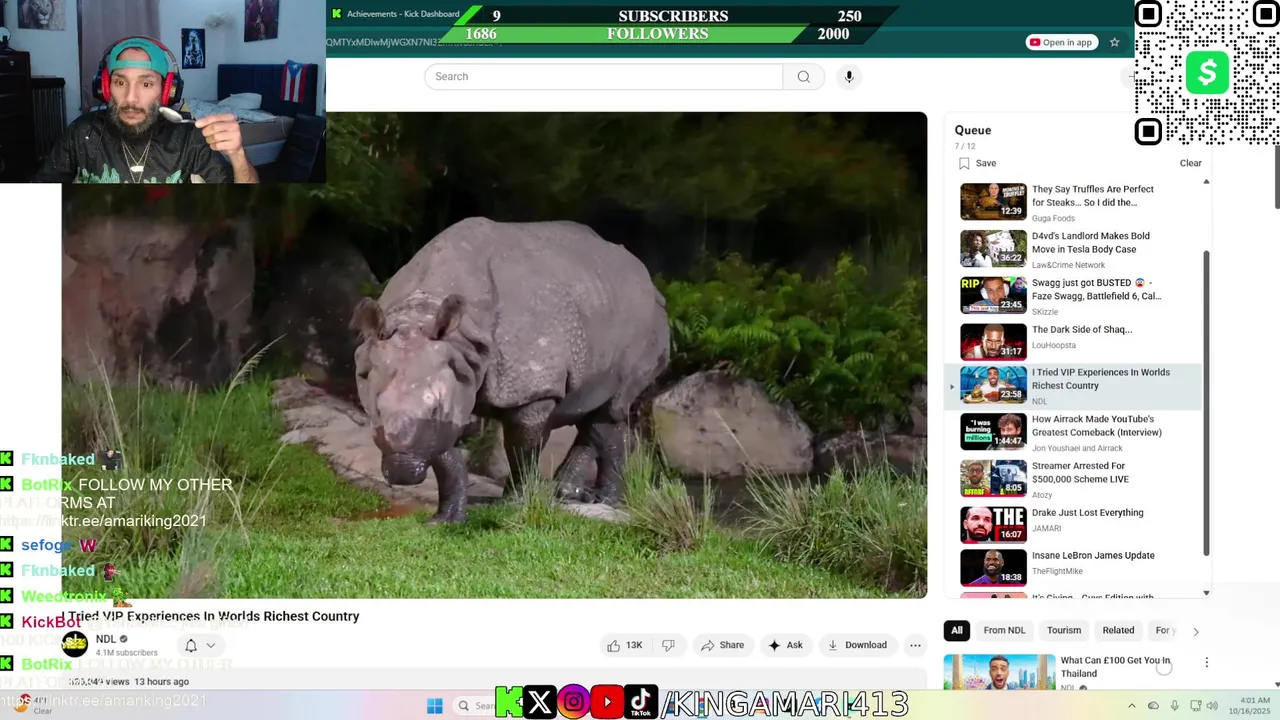The image size is (1280, 720).
Task: Open NDL channel avatar
Action: 75,644
